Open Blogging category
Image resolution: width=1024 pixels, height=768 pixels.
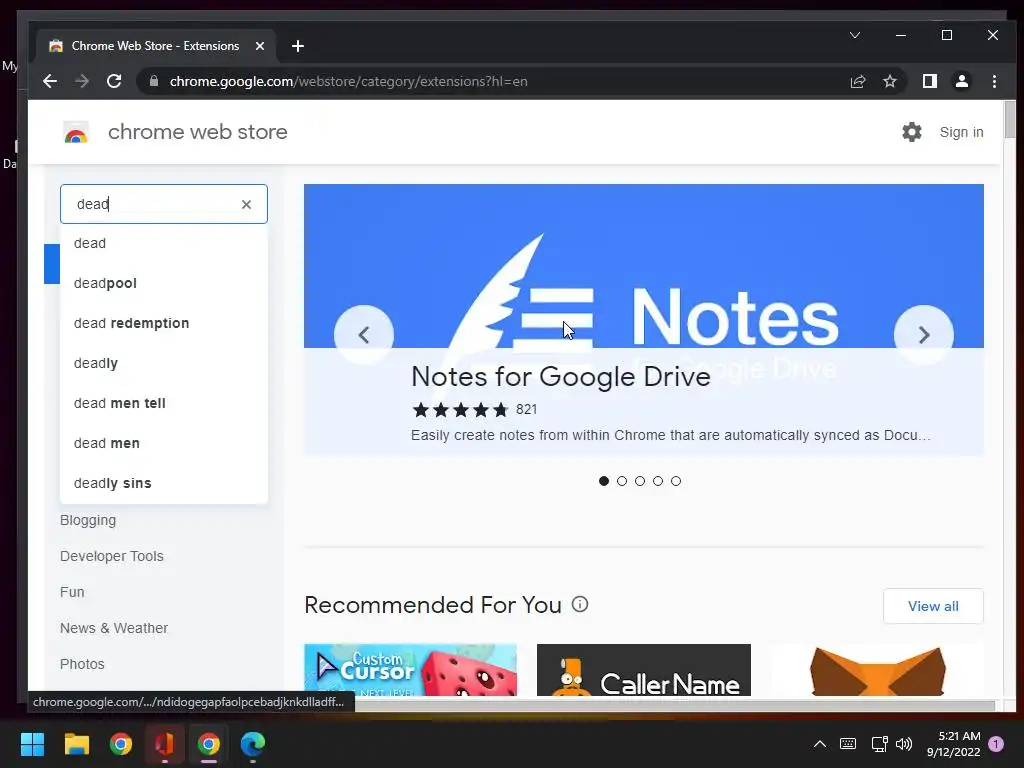88,520
